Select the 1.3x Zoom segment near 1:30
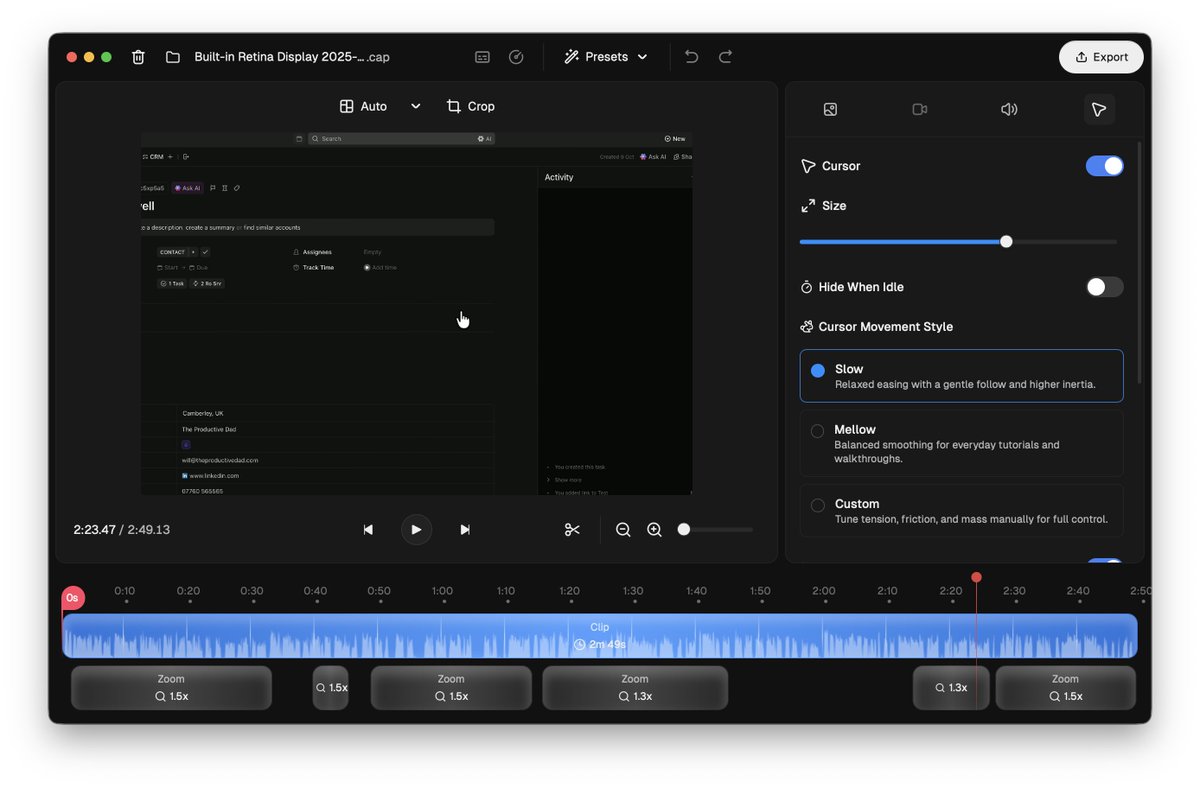The image size is (1200, 788). (635, 688)
